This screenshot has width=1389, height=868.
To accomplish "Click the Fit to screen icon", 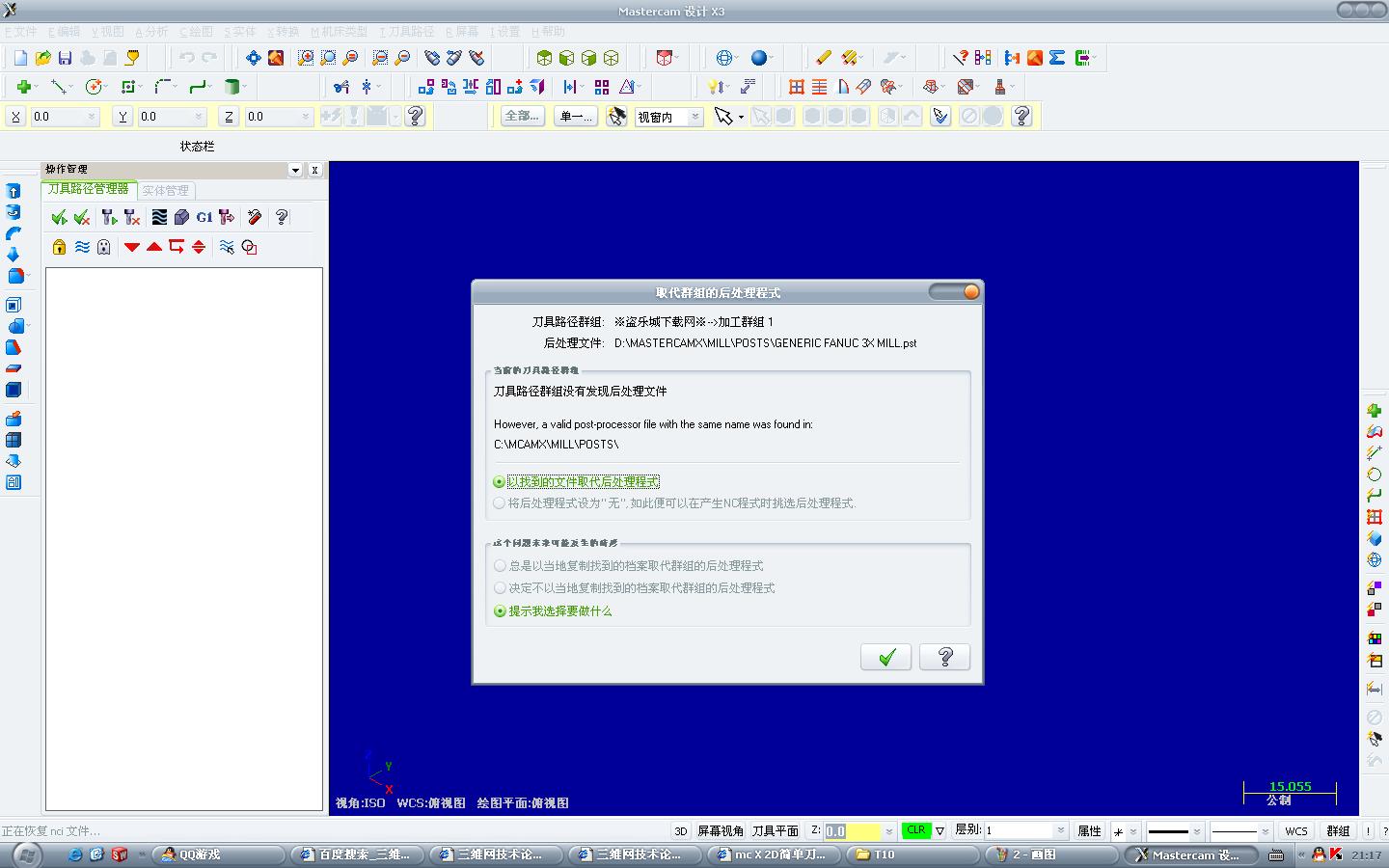I will [253, 58].
